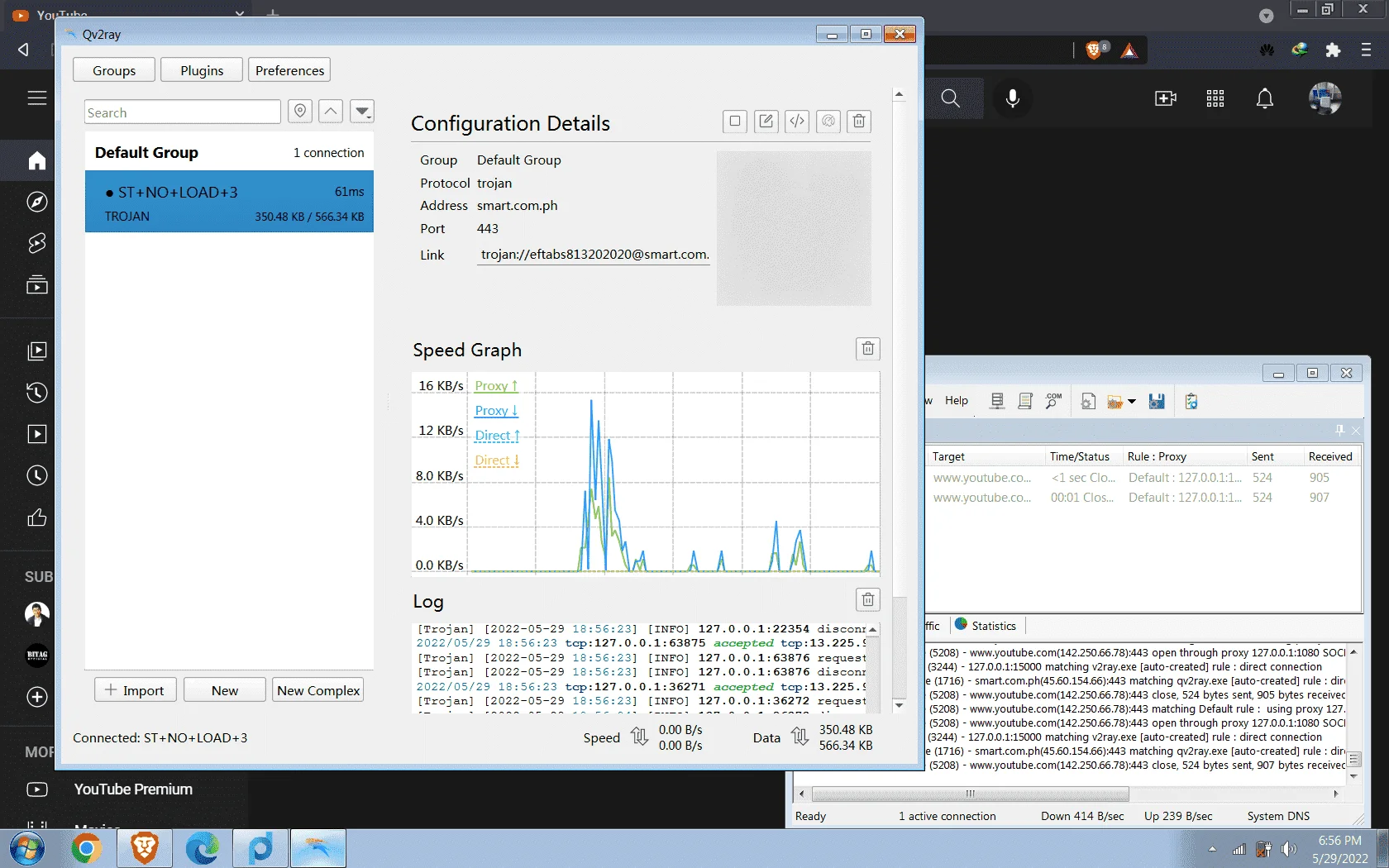Sort by Received column in Proxifier
This screenshot has width=1389, height=868.
[1331, 456]
